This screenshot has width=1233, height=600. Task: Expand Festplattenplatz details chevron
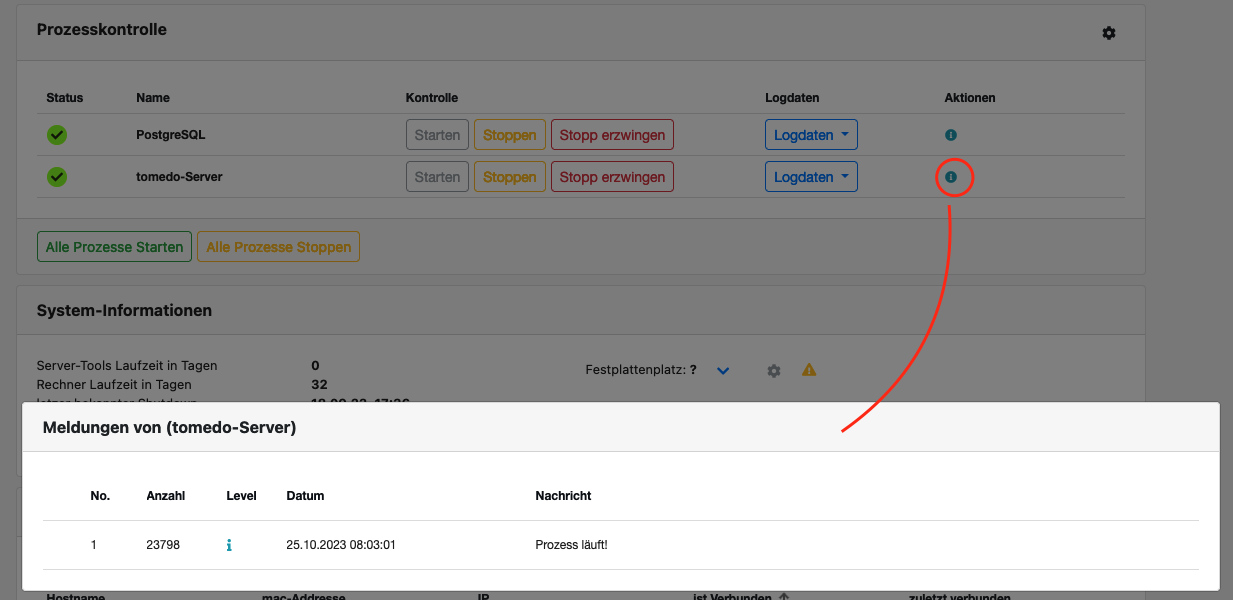click(723, 371)
